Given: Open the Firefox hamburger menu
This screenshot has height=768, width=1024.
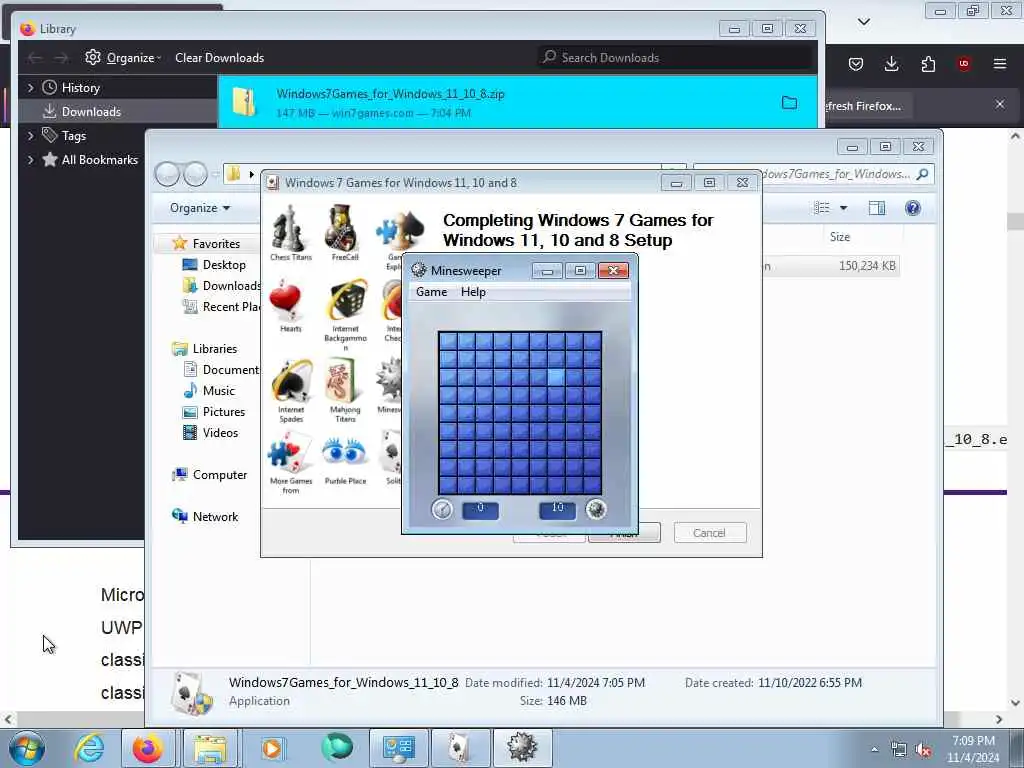Looking at the screenshot, I should 1000,64.
